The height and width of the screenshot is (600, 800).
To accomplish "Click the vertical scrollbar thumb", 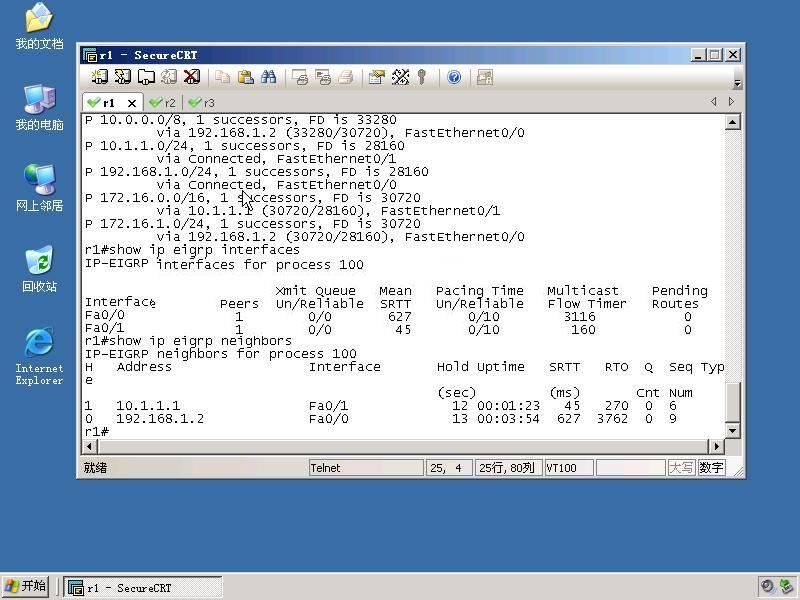I will click(x=733, y=403).
